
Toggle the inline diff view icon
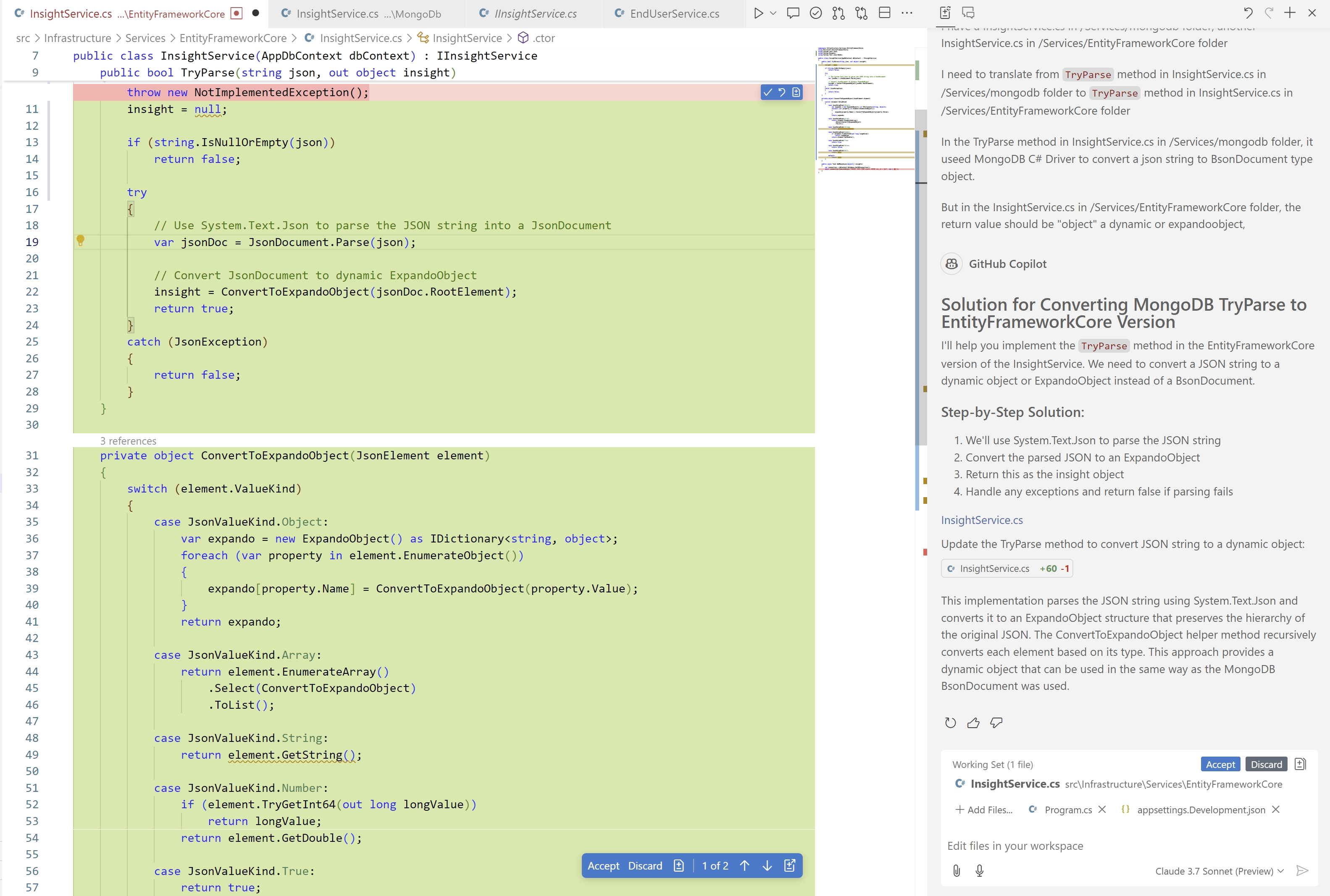pyautogui.click(x=796, y=92)
